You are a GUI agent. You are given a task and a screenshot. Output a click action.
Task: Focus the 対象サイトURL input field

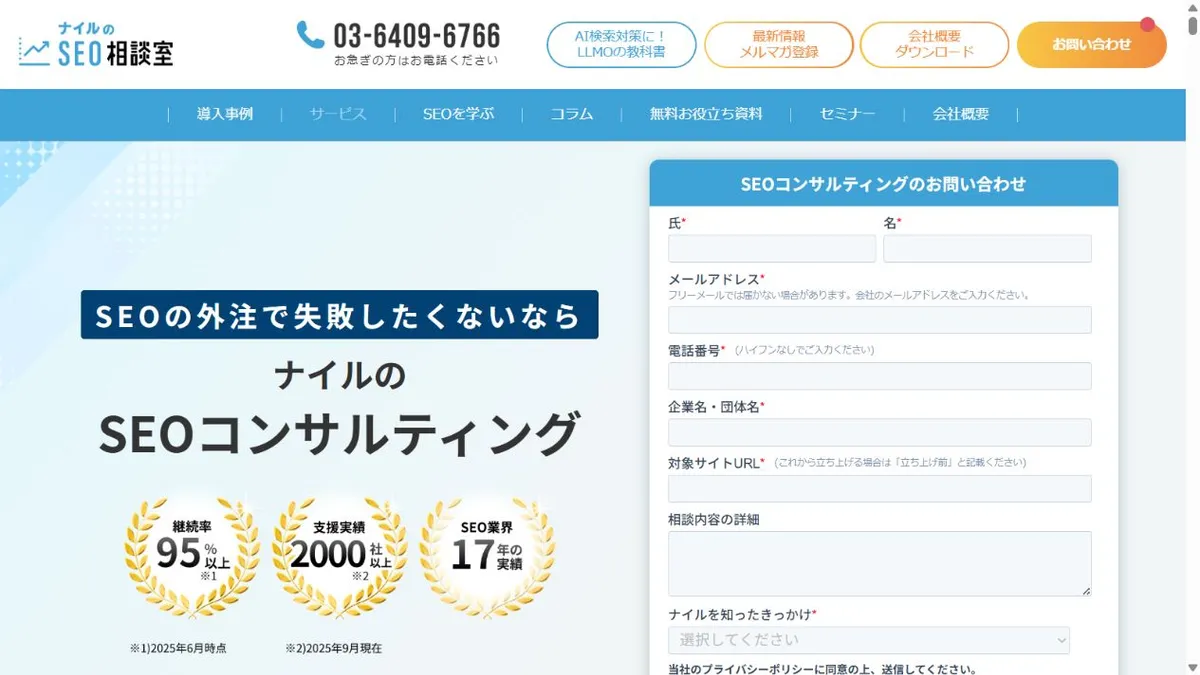coord(880,489)
